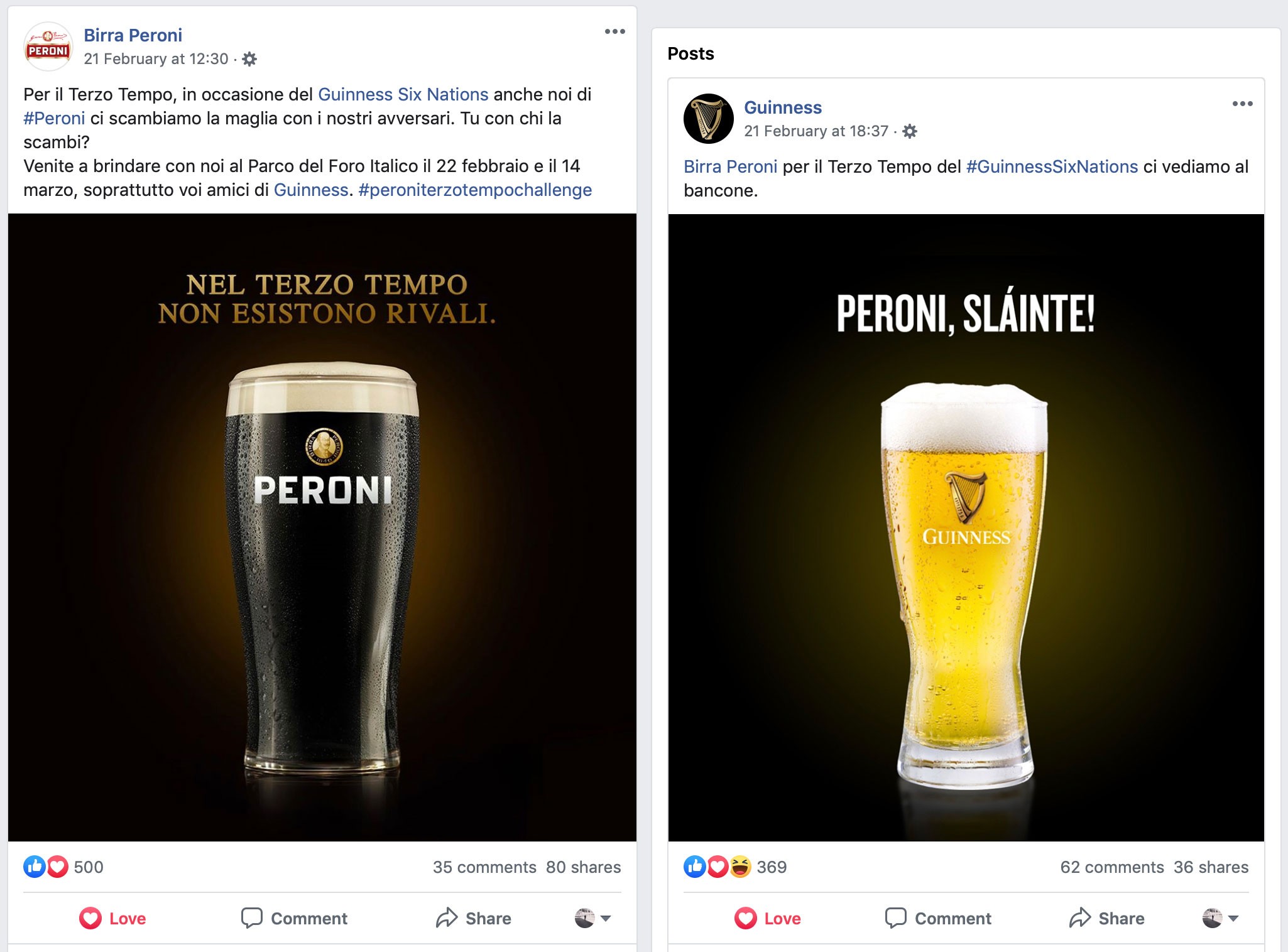The image size is (1288, 952).
Task: Click the privacy gear icon on the Peroni post
Action: click(249, 59)
